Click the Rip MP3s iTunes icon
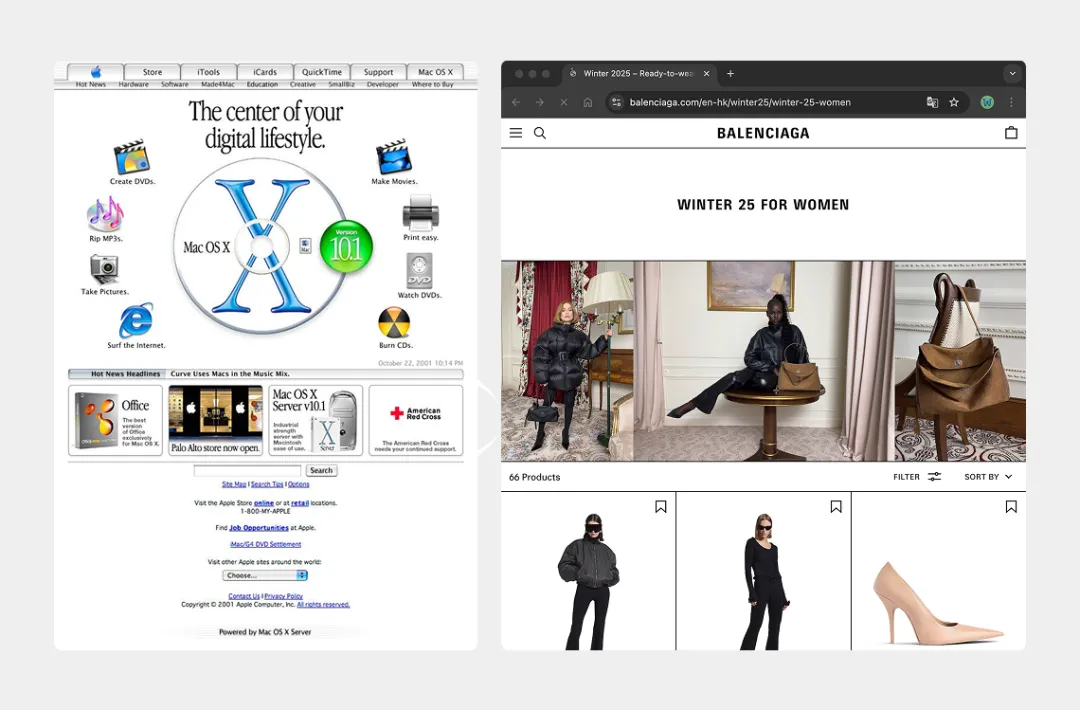The width and height of the screenshot is (1080, 710). [105, 215]
